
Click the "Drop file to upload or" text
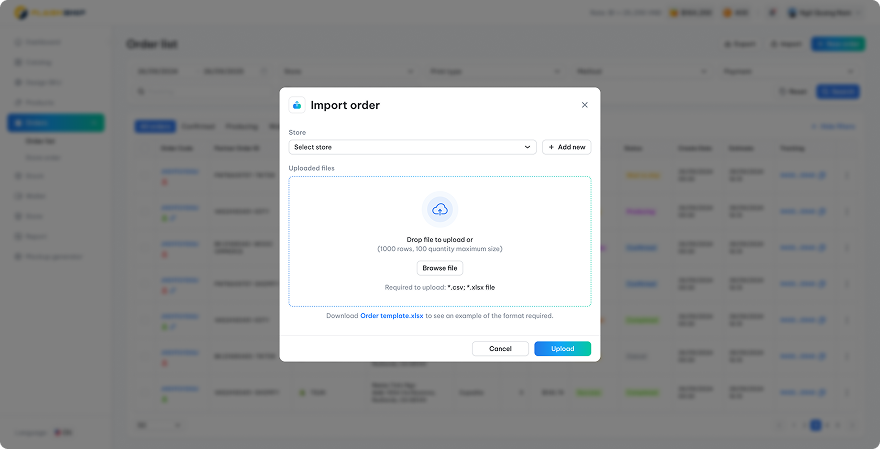coord(440,240)
